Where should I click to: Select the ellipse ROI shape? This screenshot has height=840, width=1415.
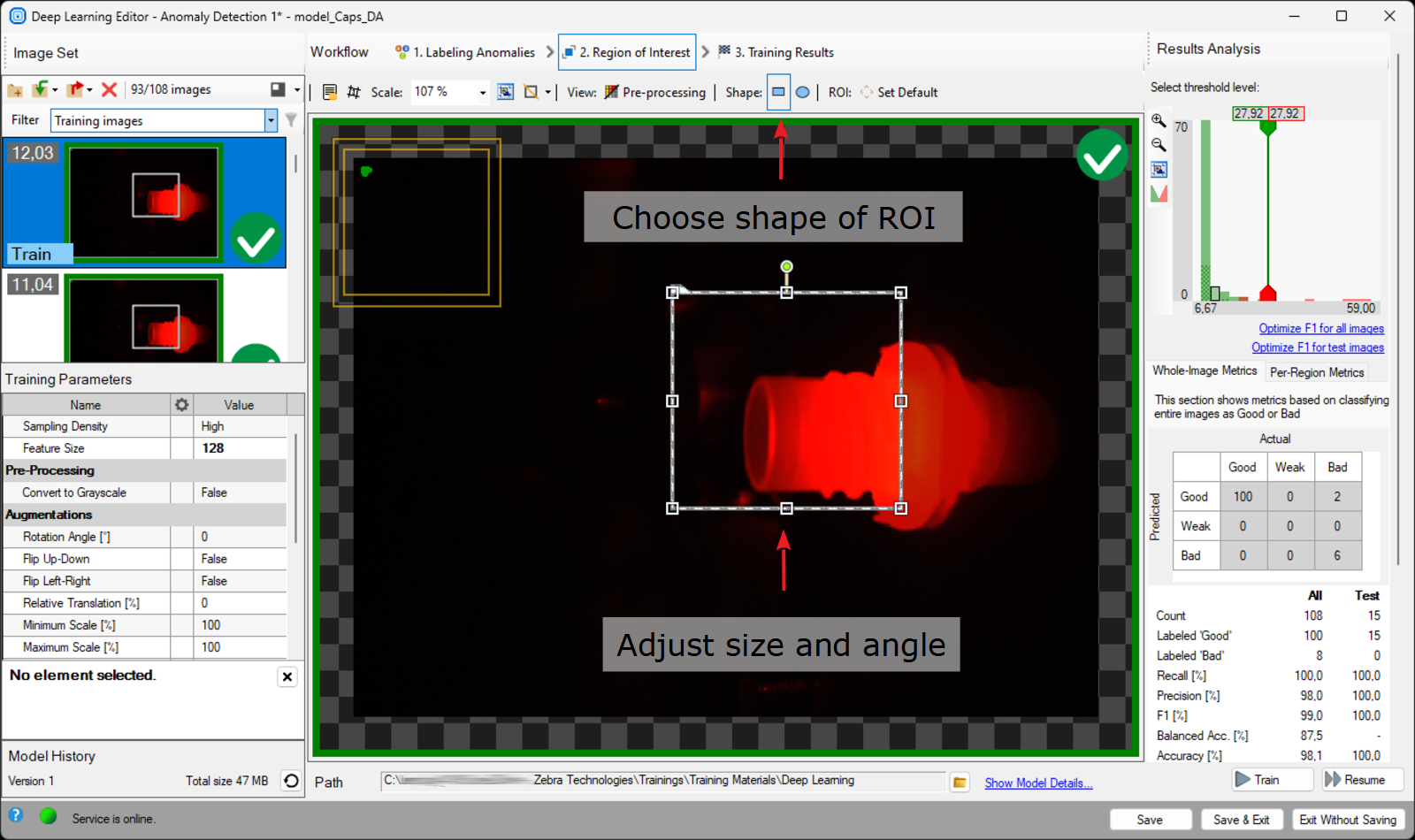click(x=802, y=92)
